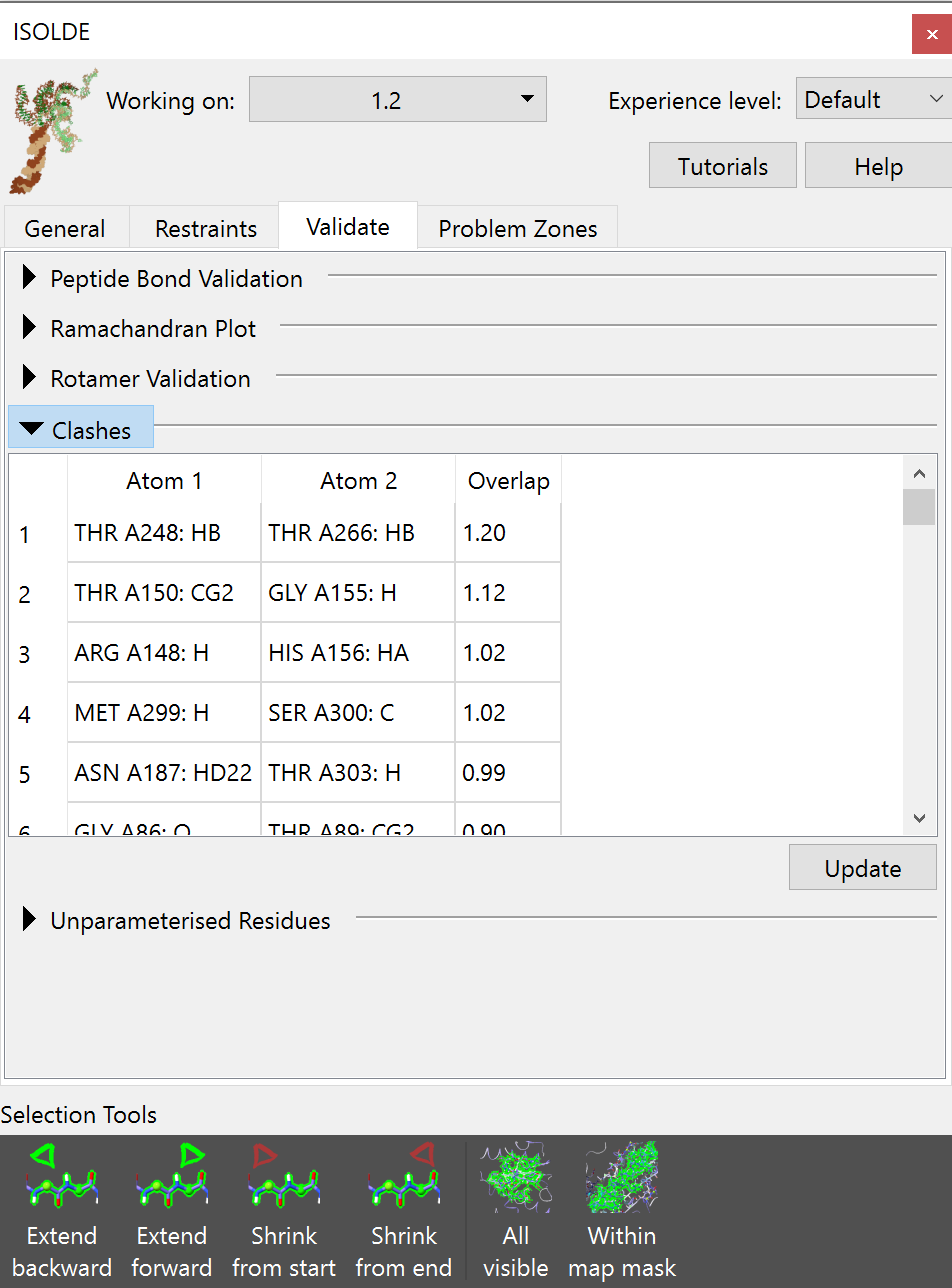Select clash cell MET A299: H

tap(164, 712)
